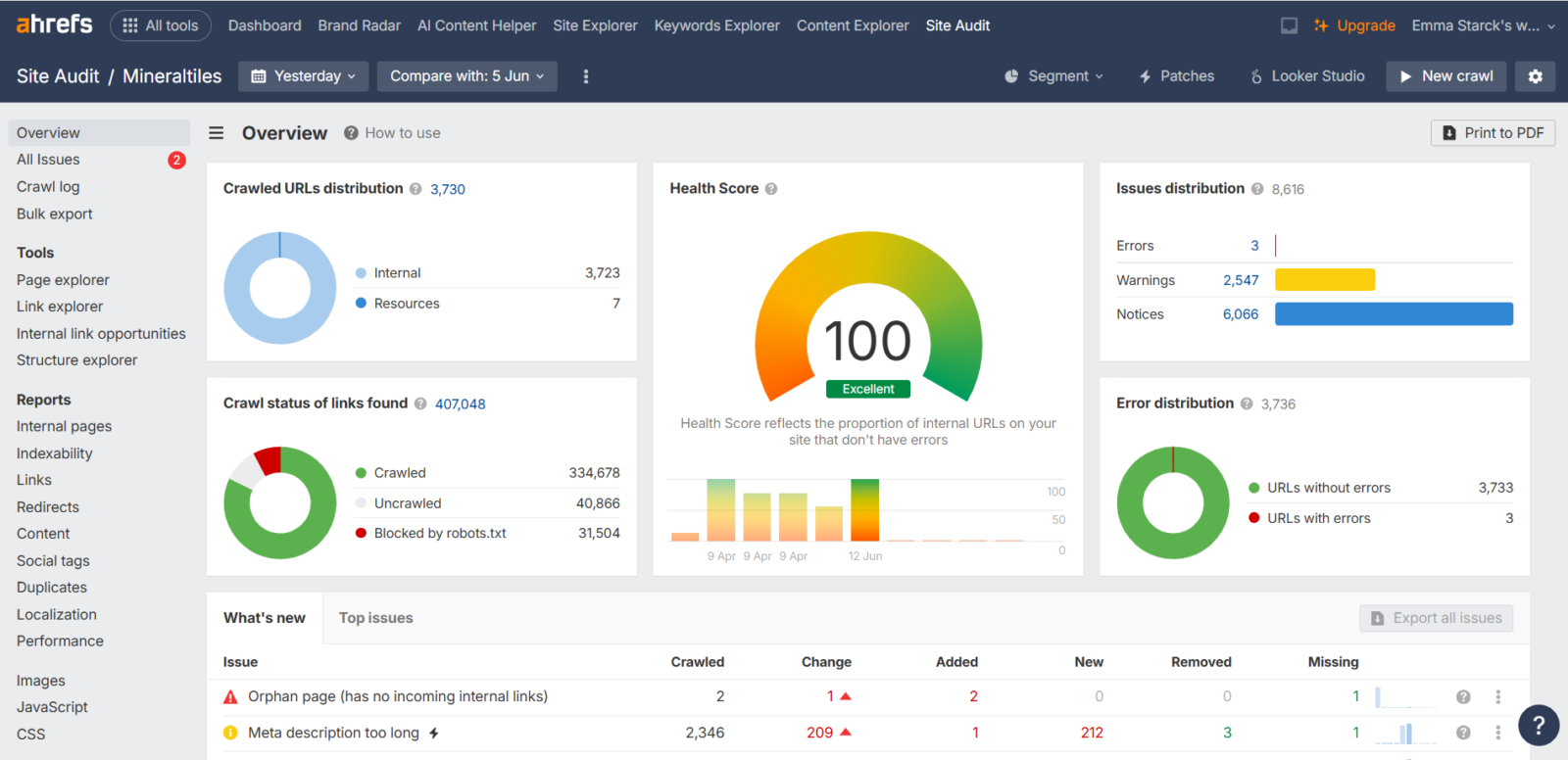Open the settings gear icon
This screenshot has width=1568, height=760.
tap(1536, 76)
